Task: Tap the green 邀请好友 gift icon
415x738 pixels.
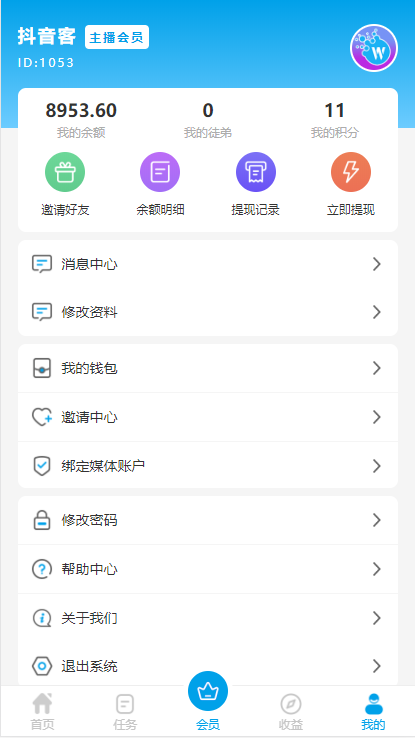Action: [65, 172]
